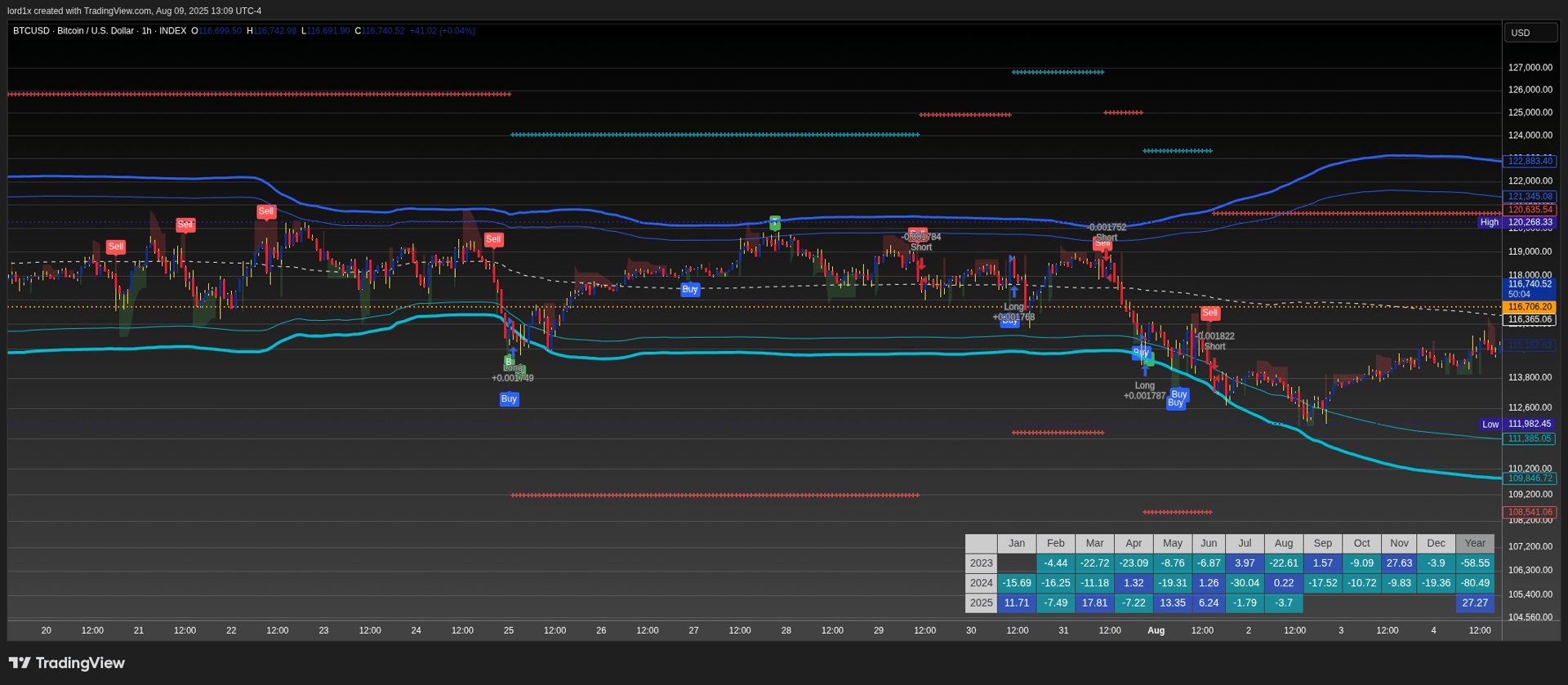Click the Long +0.001749 trade label

click(513, 373)
